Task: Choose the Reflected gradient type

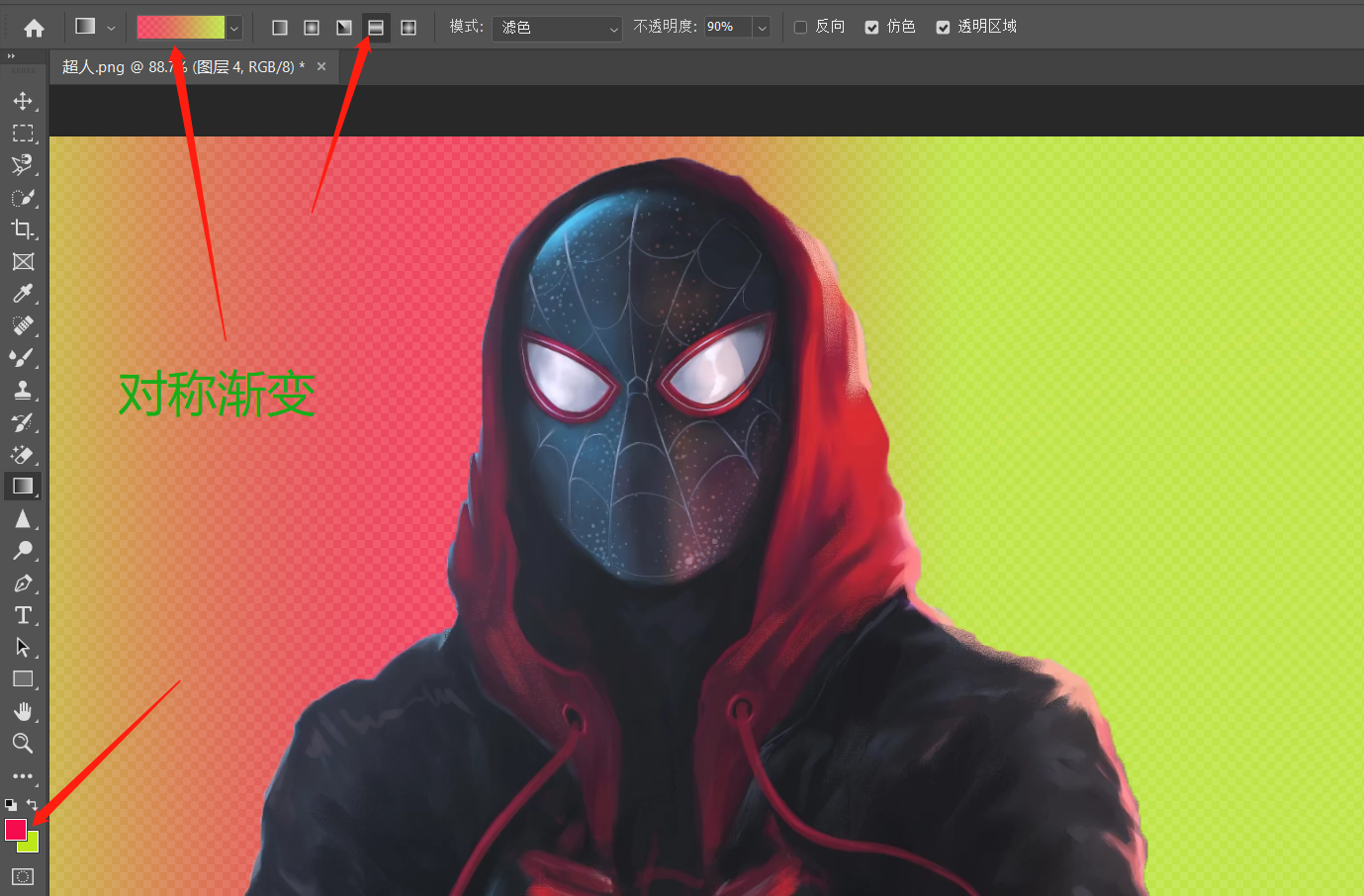Action: [x=376, y=28]
